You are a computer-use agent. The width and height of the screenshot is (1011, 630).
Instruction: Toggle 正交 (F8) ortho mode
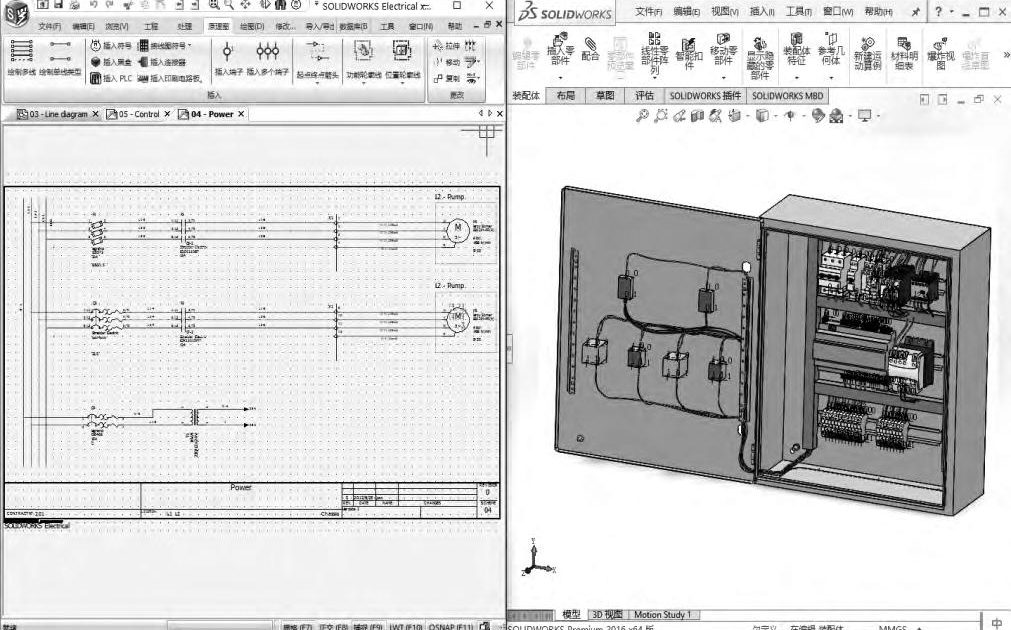pyautogui.click(x=333, y=626)
